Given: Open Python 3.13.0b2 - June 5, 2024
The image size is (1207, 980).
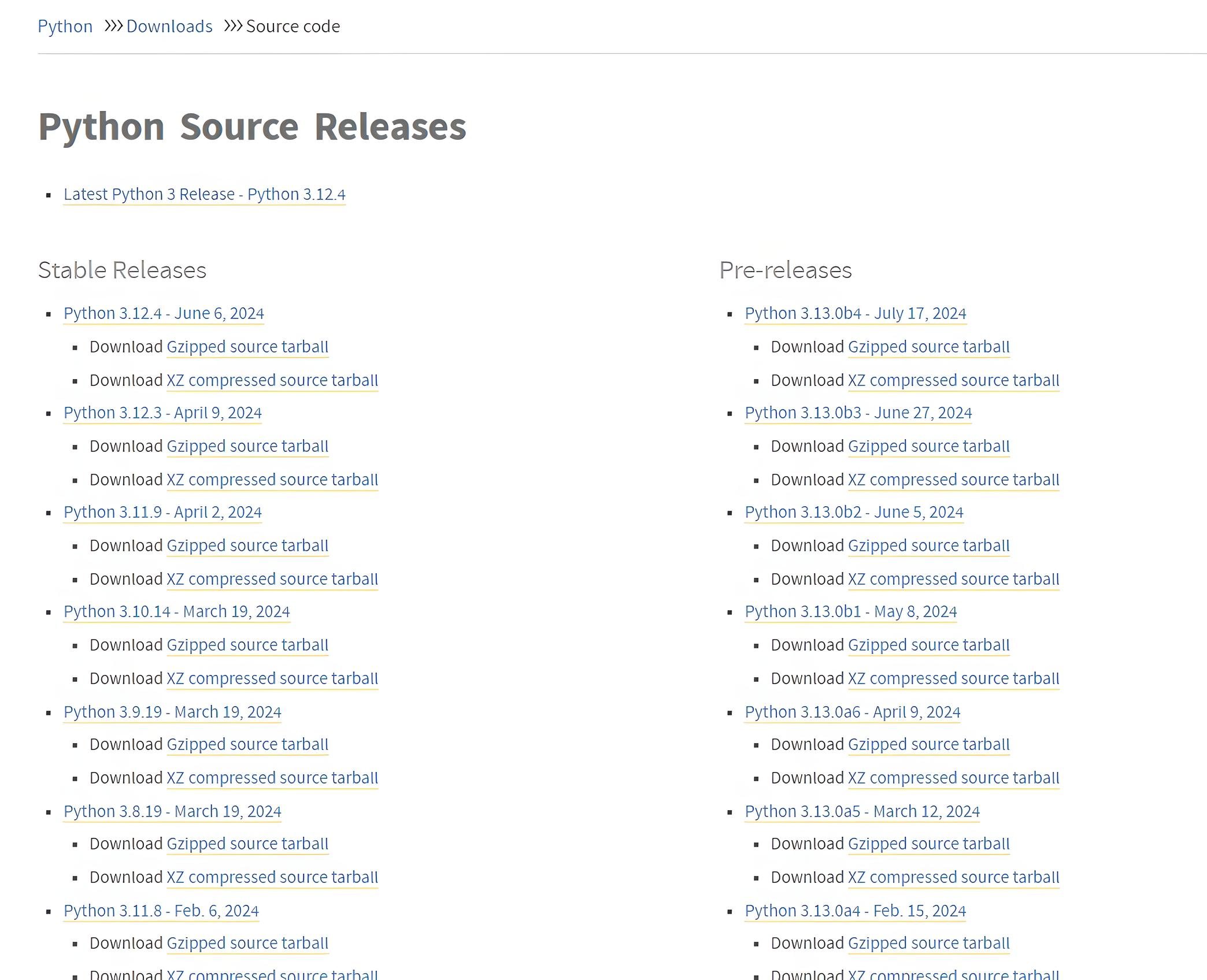Looking at the screenshot, I should click(854, 512).
